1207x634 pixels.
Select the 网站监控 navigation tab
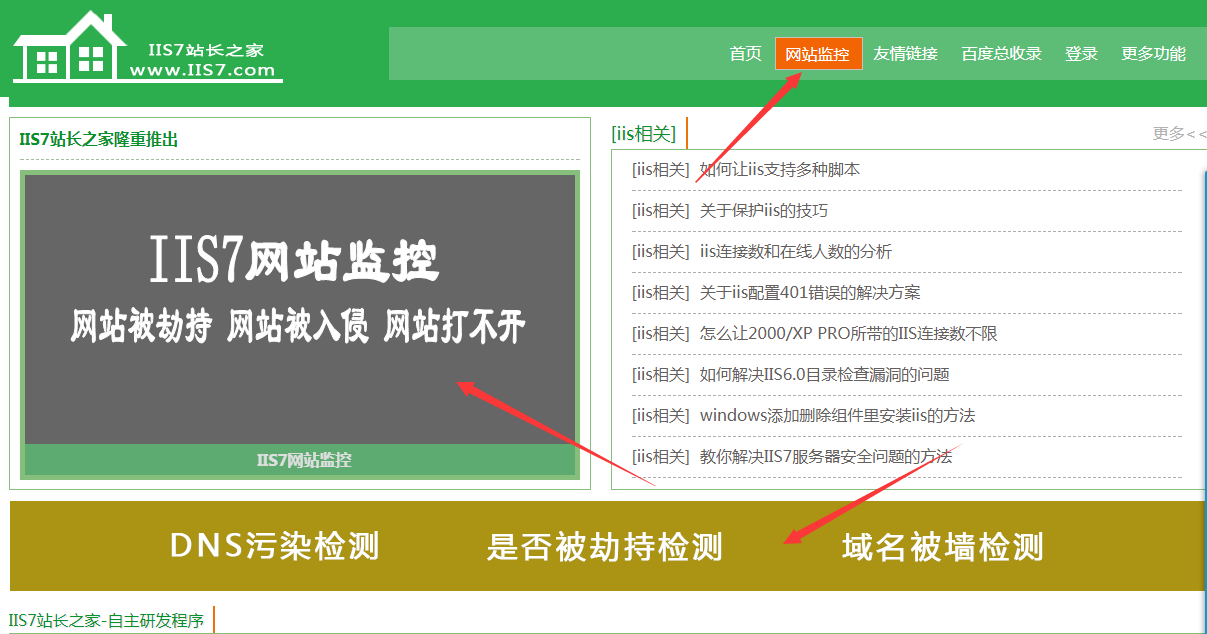pos(818,54)
